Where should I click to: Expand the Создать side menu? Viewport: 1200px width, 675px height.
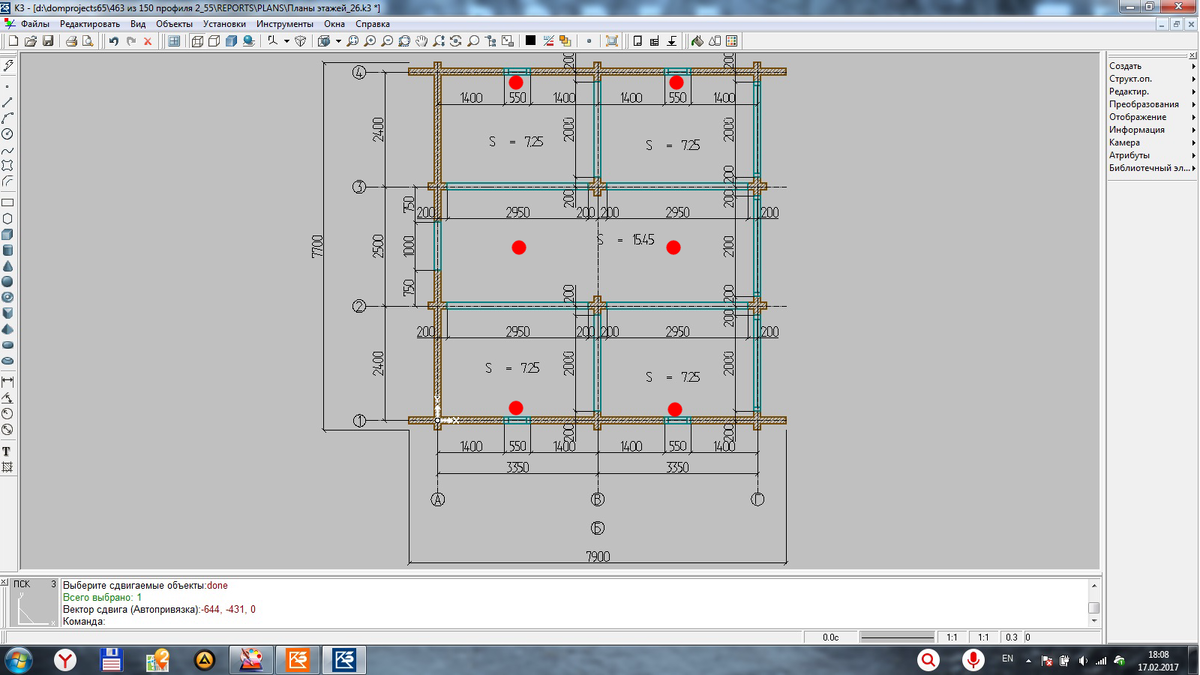pos(1152,66)
